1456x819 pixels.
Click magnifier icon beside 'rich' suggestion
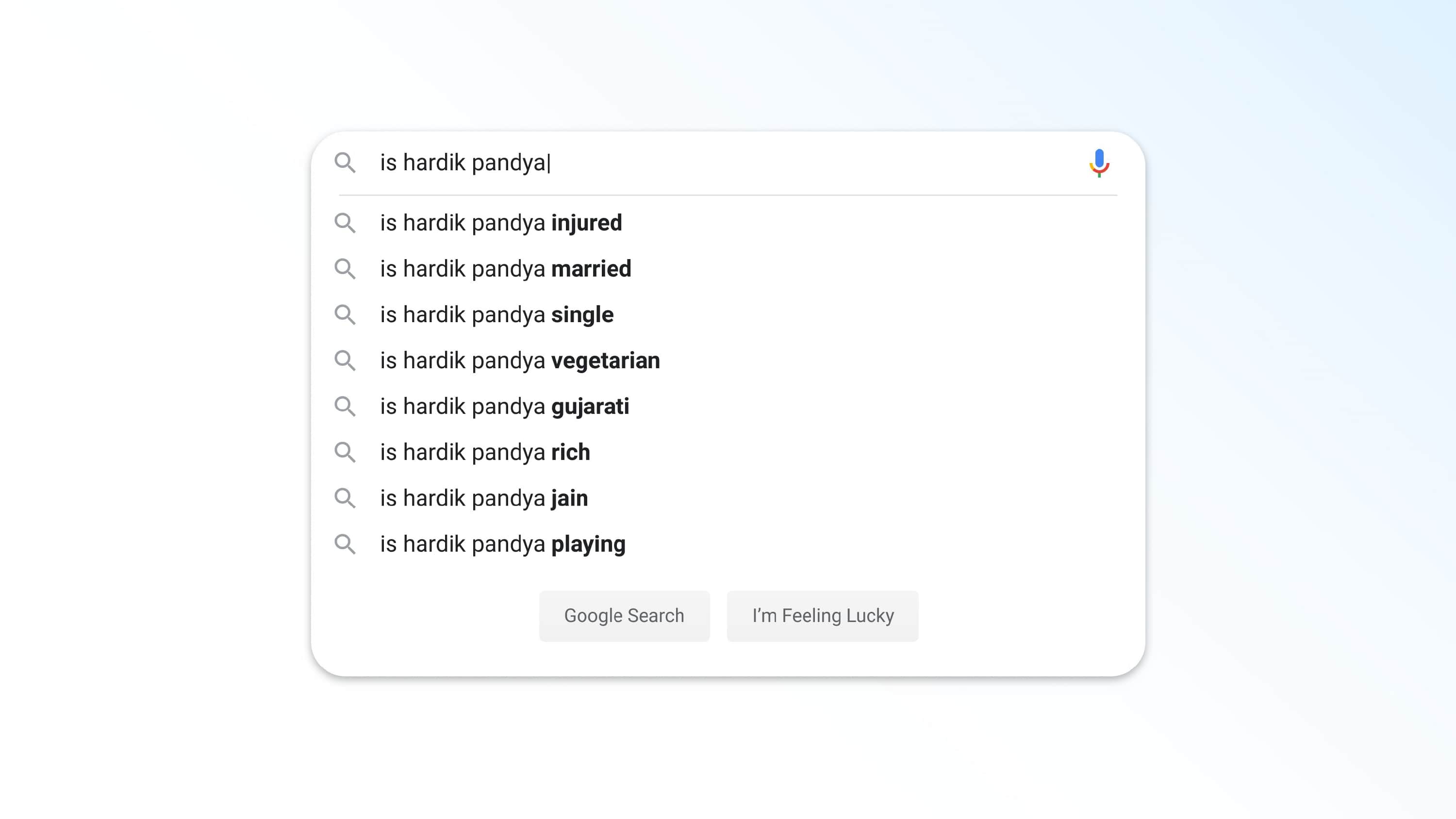pos(345,452)
